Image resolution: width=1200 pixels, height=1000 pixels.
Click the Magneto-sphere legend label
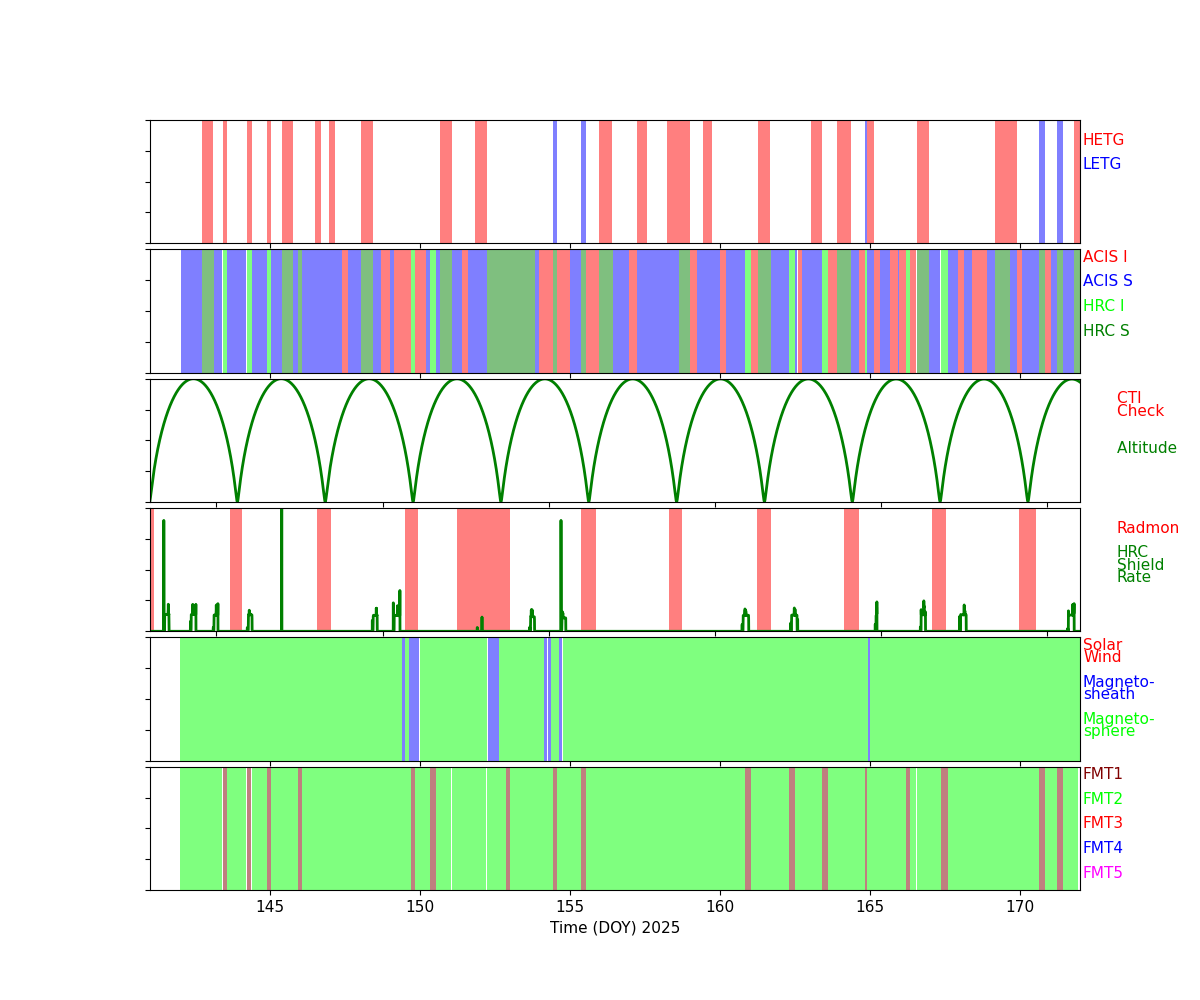pos(1118,725)
